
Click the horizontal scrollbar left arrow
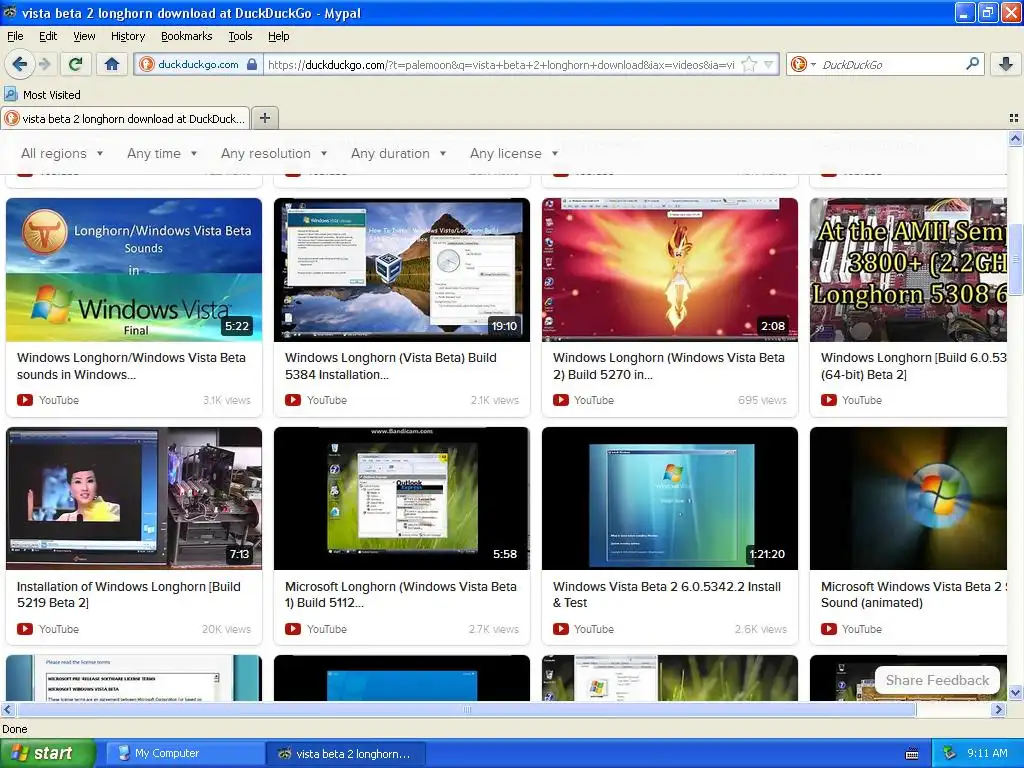click(x=7, y=709)
